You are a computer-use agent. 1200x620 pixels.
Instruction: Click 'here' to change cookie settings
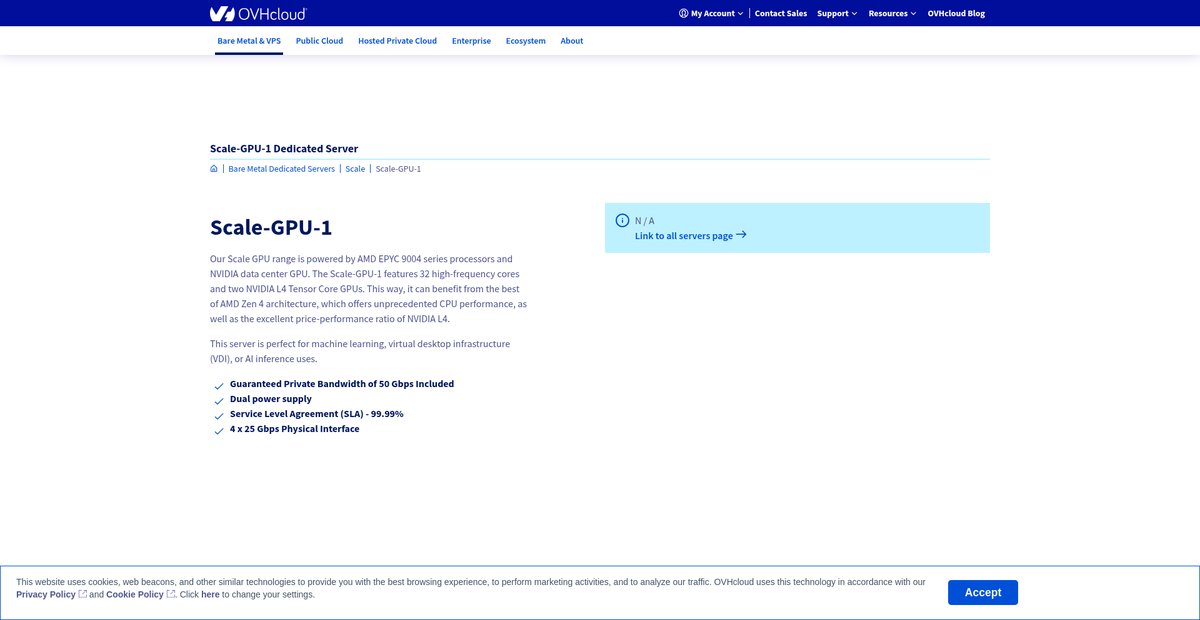210,594
